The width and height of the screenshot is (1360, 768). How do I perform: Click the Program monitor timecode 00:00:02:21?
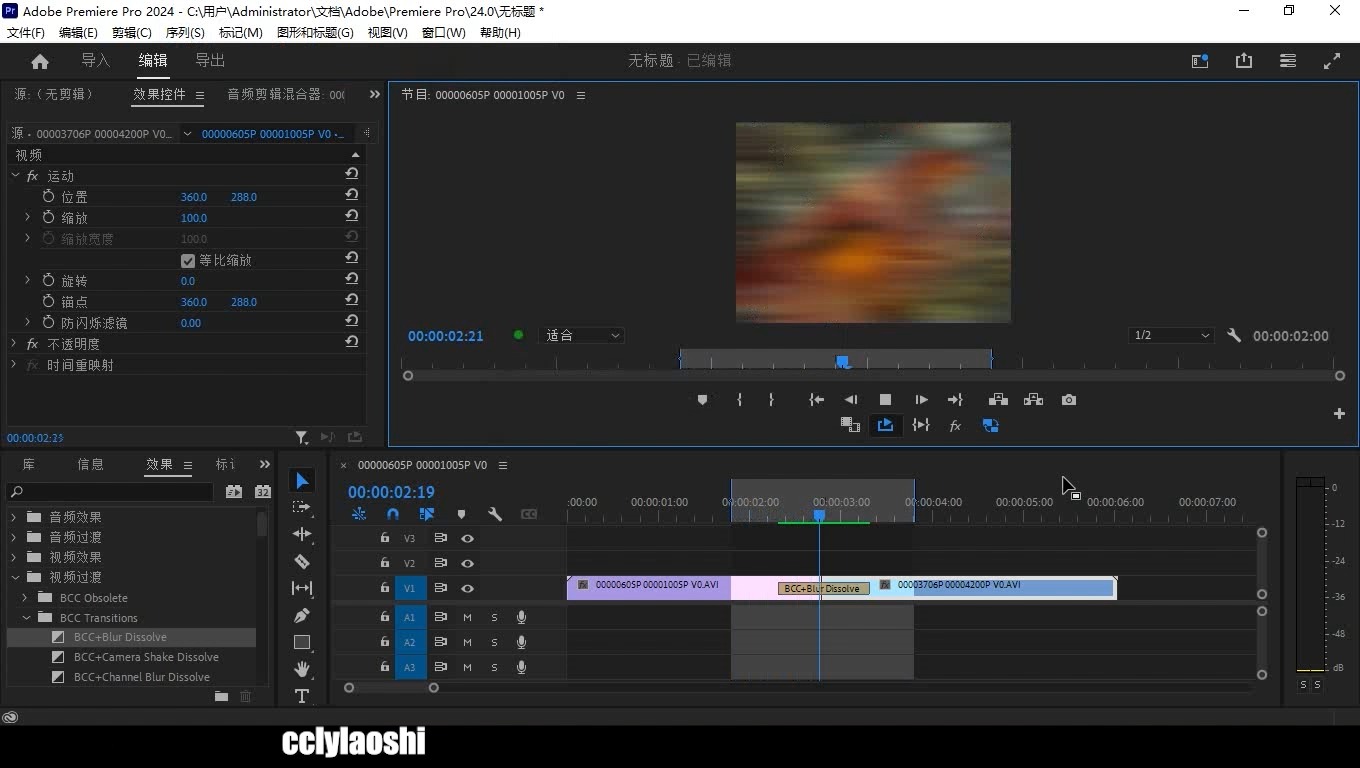coord(446,336)
